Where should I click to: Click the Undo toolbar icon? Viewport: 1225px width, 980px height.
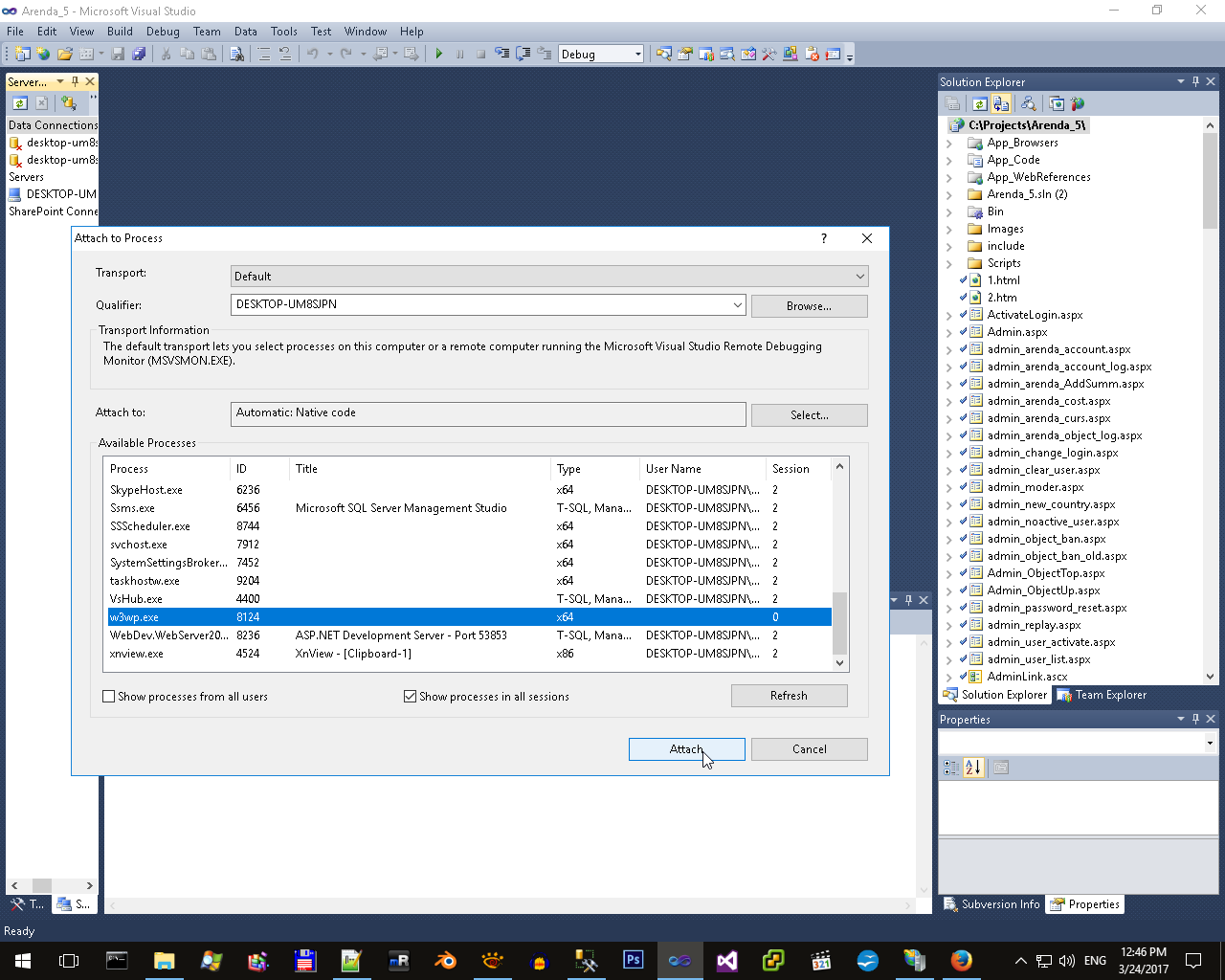tap(312, 55)
